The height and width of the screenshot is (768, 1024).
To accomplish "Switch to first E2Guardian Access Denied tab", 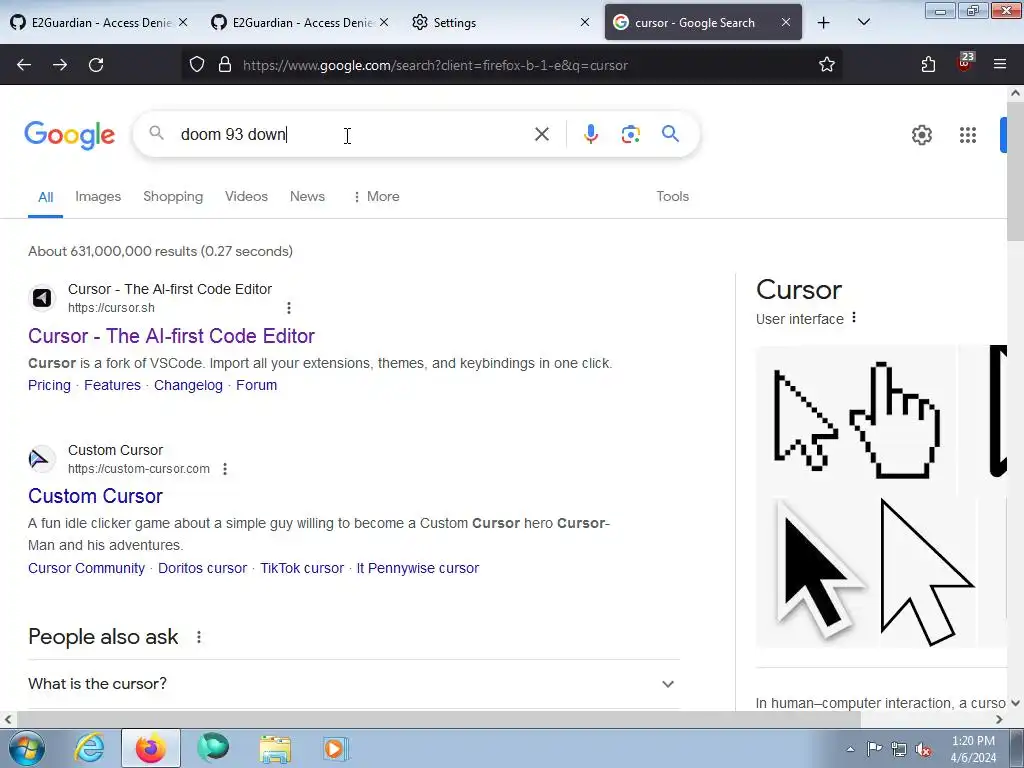I will [x=98, y=23].
